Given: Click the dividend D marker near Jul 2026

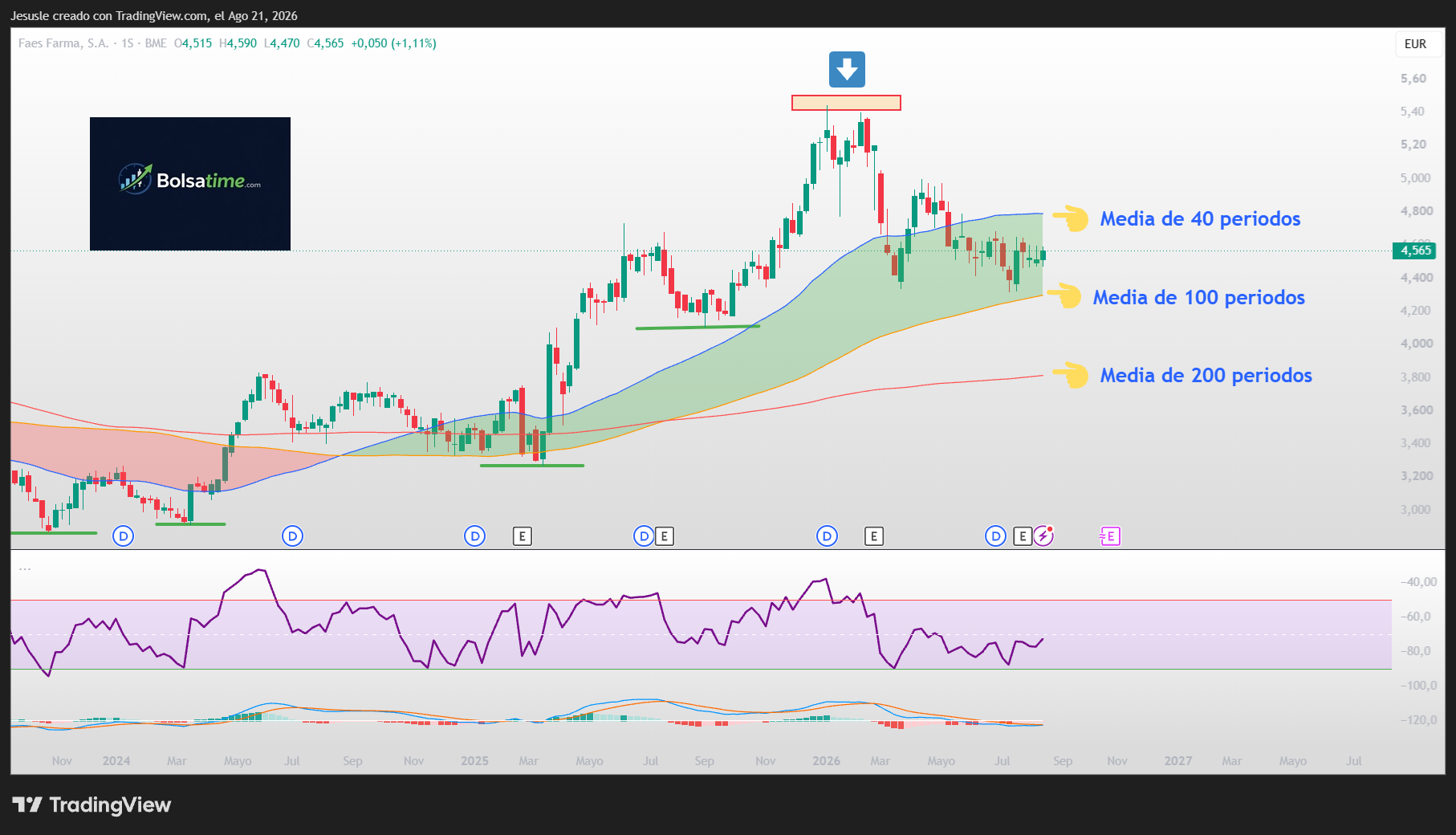Looking at the screenshot, I should pyautogui.click(x=995, y=536).
